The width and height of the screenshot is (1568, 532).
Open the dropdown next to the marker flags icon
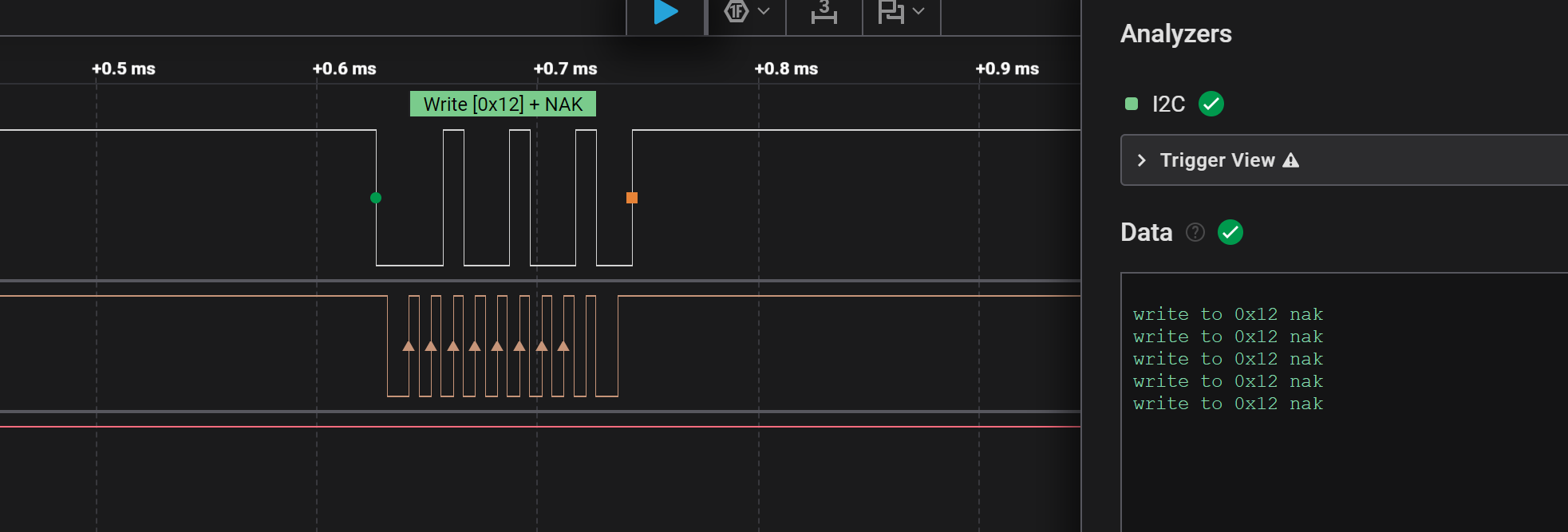918,11
